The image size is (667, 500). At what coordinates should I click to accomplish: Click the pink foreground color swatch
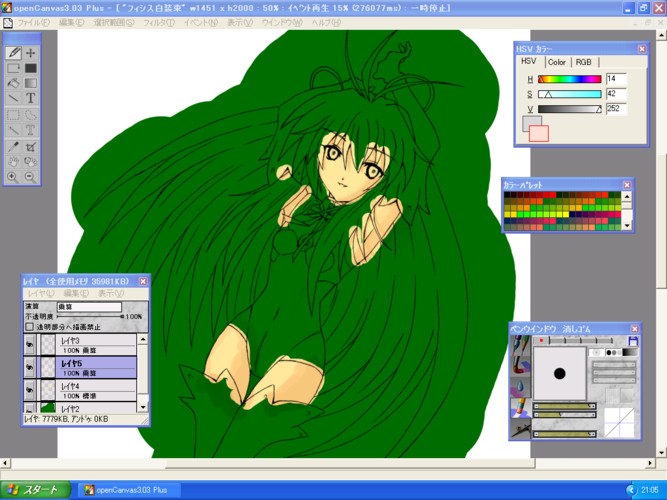[x=539, y=134]
